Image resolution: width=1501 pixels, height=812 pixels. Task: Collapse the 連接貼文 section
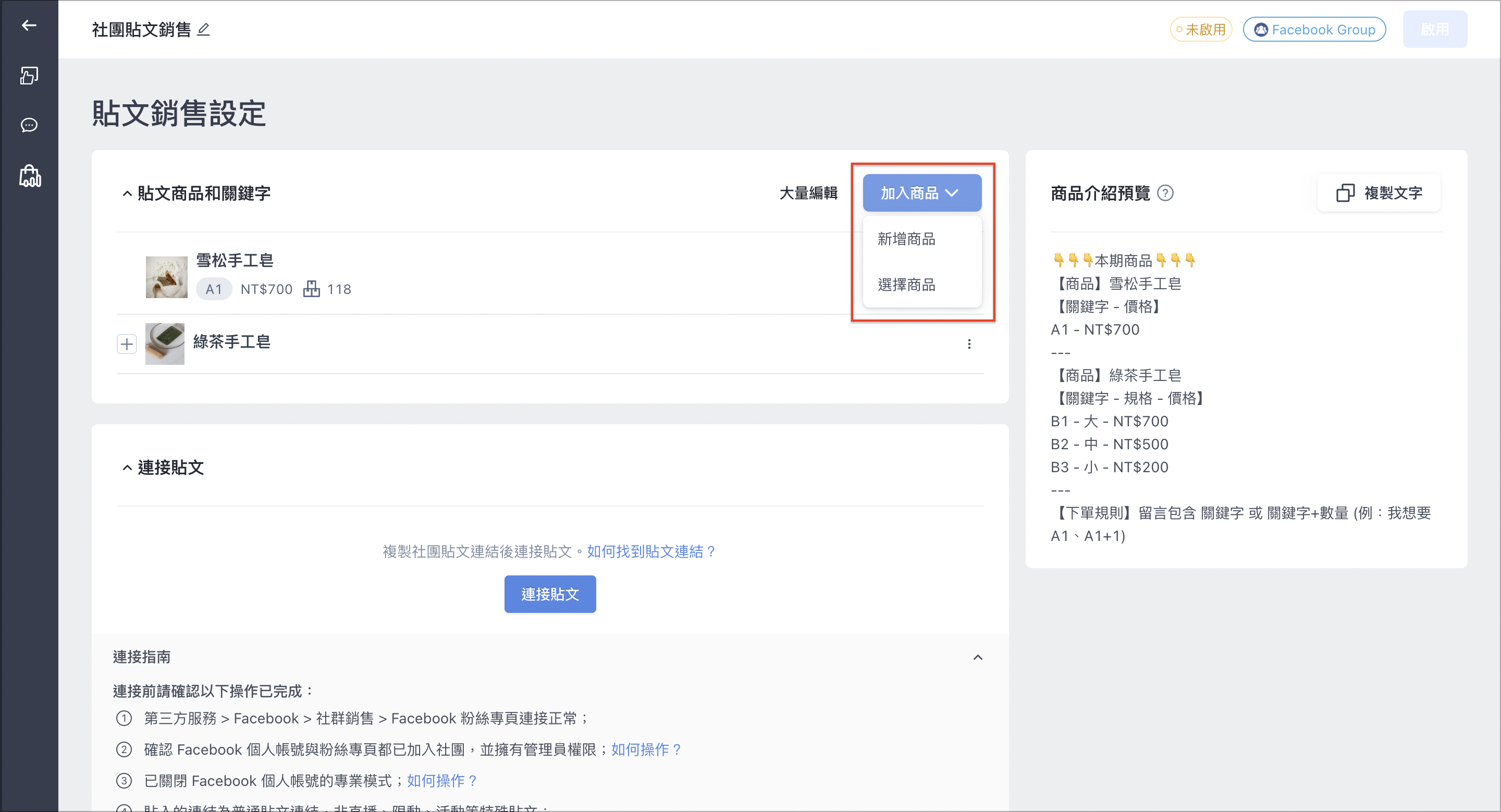[x=127, y=467]
